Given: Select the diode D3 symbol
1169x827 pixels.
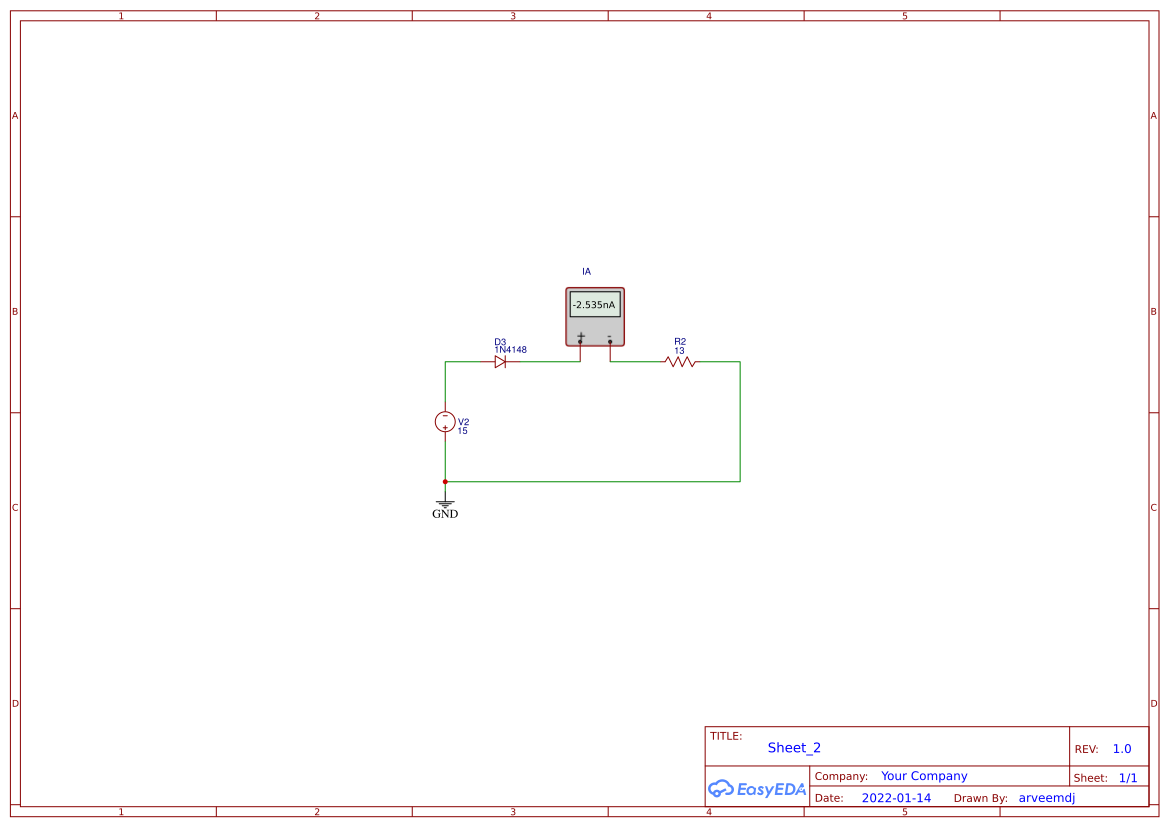Looking at the screenshot, I should coord(500,362).
